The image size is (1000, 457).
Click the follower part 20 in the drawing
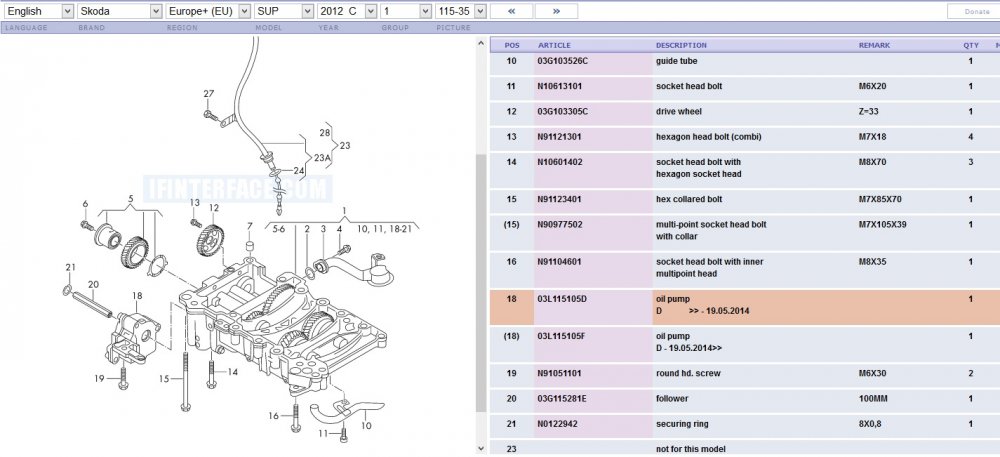pyautogui.click(x=93, y=303)
